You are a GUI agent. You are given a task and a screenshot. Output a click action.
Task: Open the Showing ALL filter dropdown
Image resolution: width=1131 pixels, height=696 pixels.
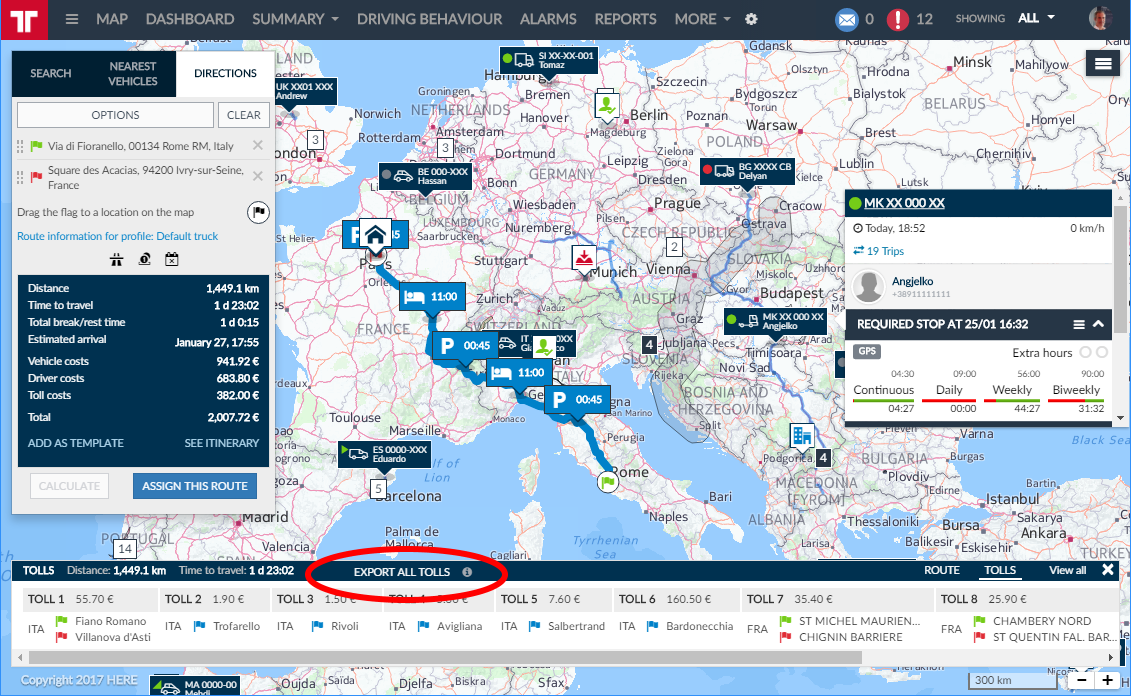pyautogui.click(x=1035, y=18)
